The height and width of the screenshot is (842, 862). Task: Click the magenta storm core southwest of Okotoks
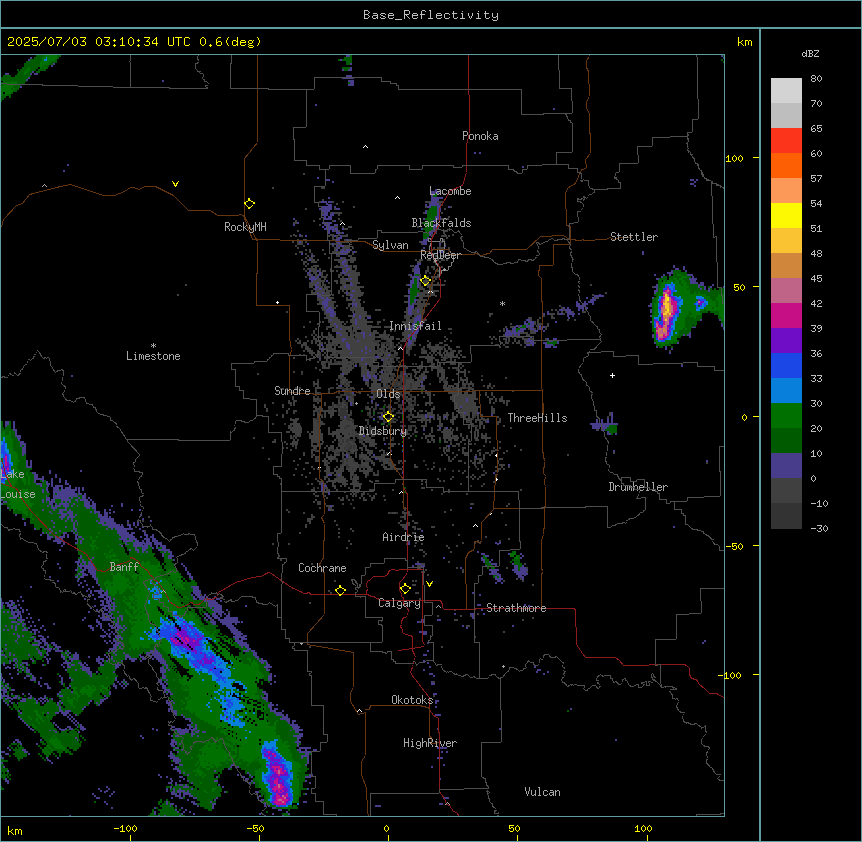pyautogui.click(x=279, y=777)
